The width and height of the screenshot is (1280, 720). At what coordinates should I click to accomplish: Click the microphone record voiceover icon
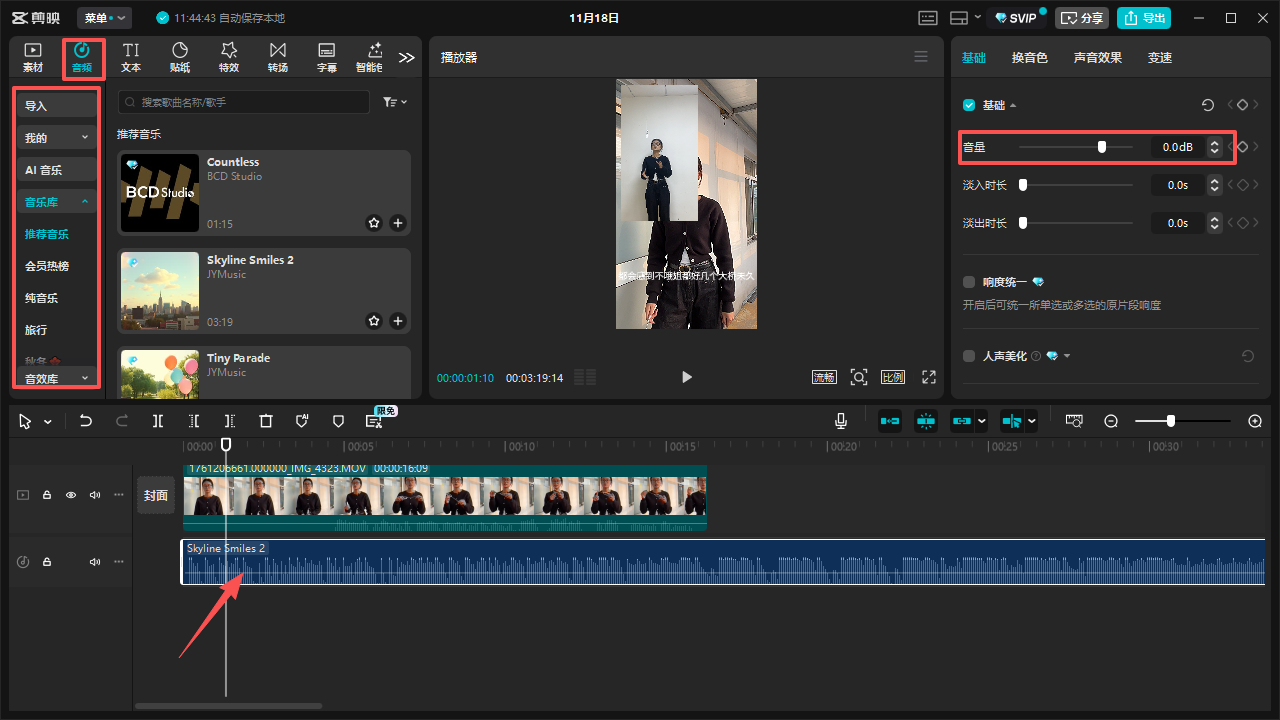(x=841, y=421)
